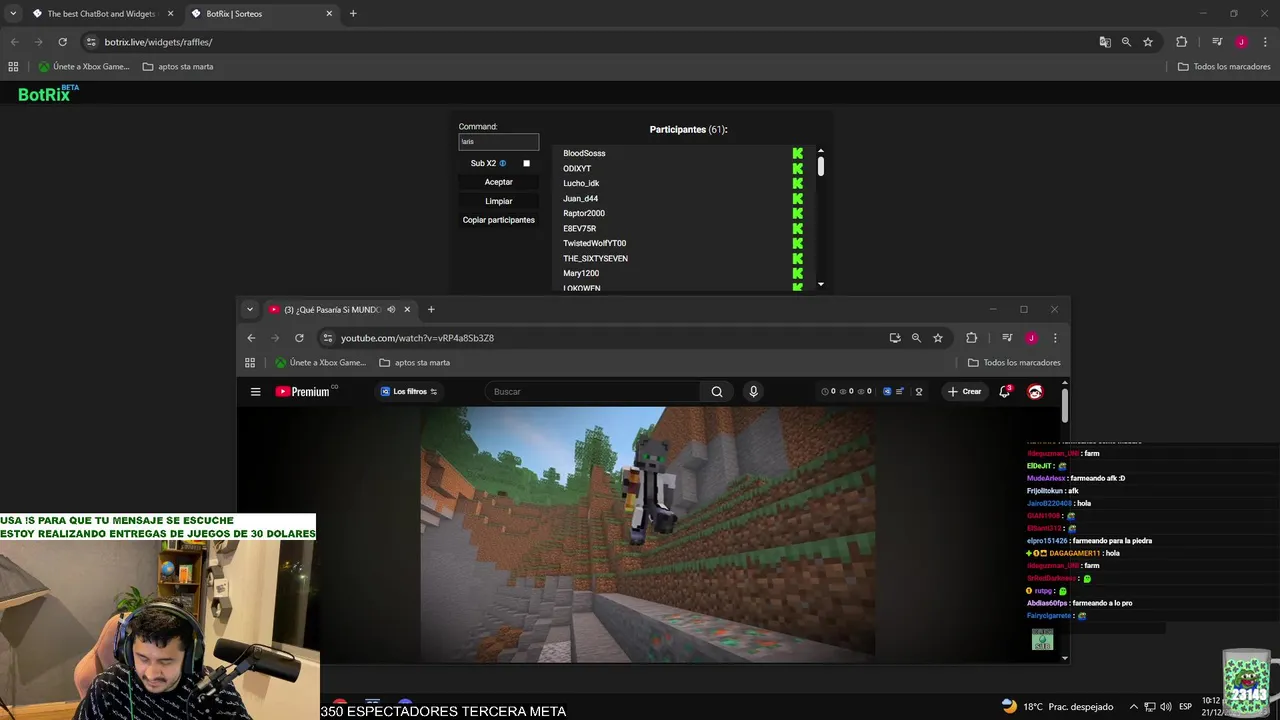Reload the BotRix page
The height and width of the screenshot is (720, 1280).
(62, 42)
